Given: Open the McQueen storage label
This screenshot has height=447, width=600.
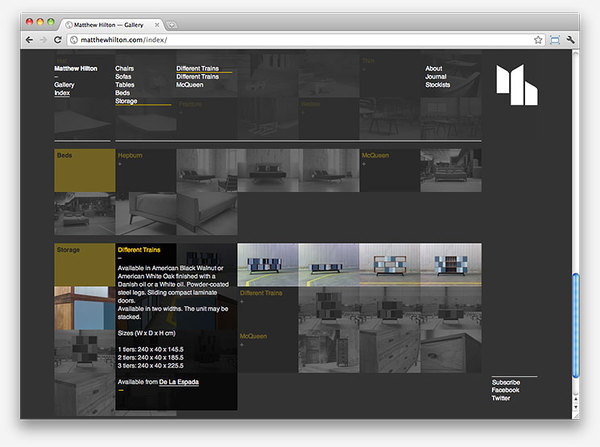Looking at the screenshot, I should [253, 336].
